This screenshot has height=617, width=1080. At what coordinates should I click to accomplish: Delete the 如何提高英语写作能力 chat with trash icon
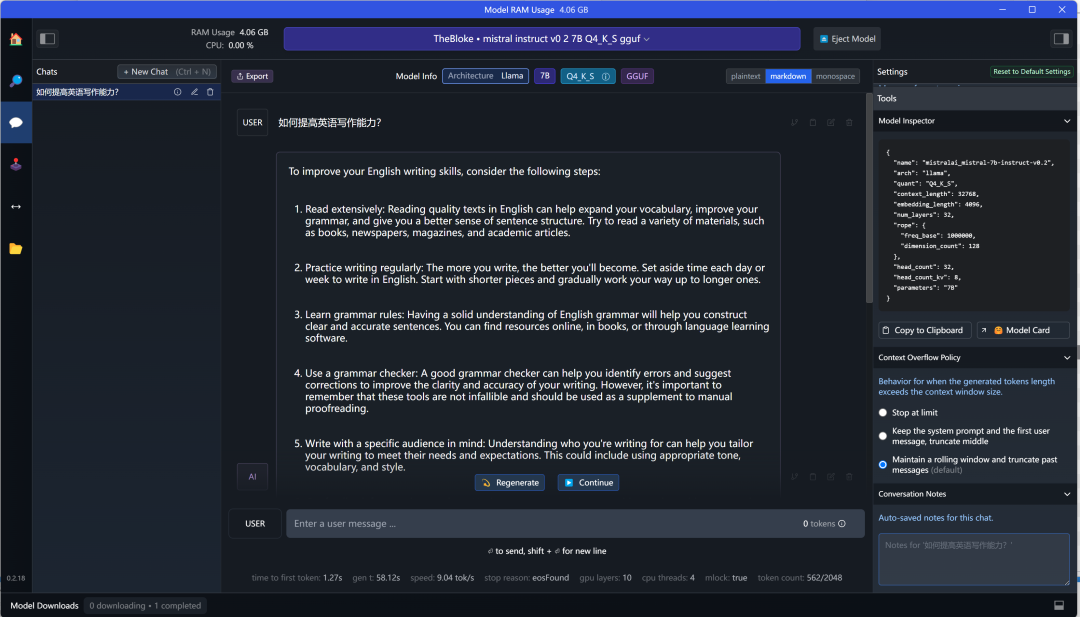coord(210,92)
